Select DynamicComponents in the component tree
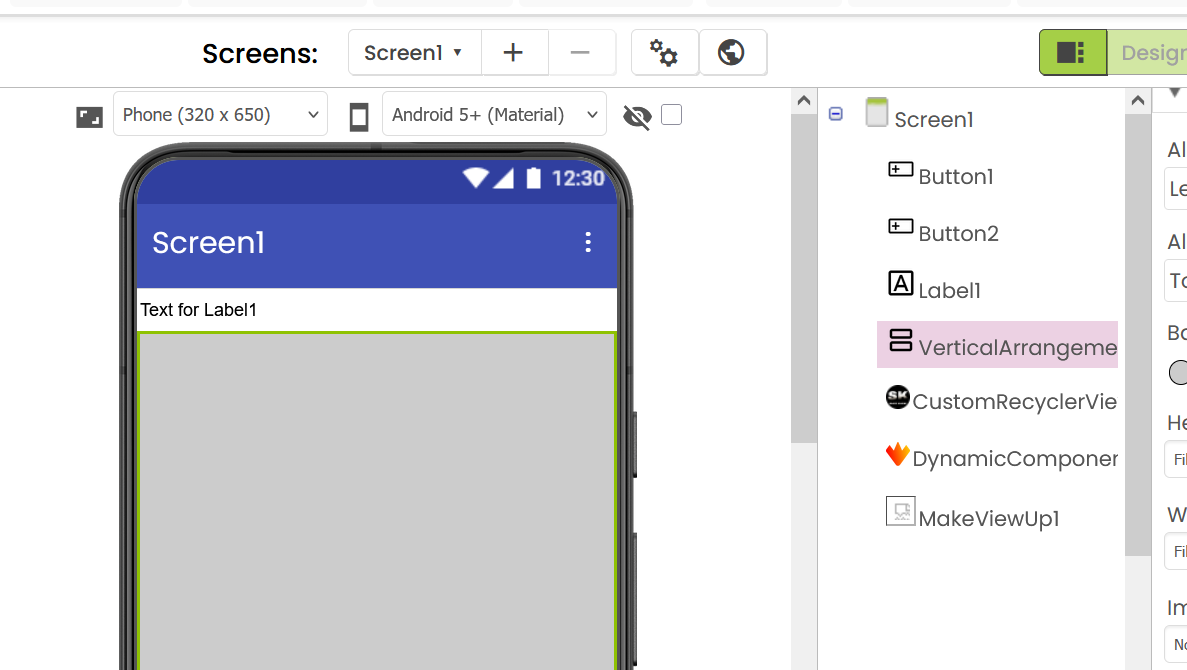 click(x=1015, y=459)
